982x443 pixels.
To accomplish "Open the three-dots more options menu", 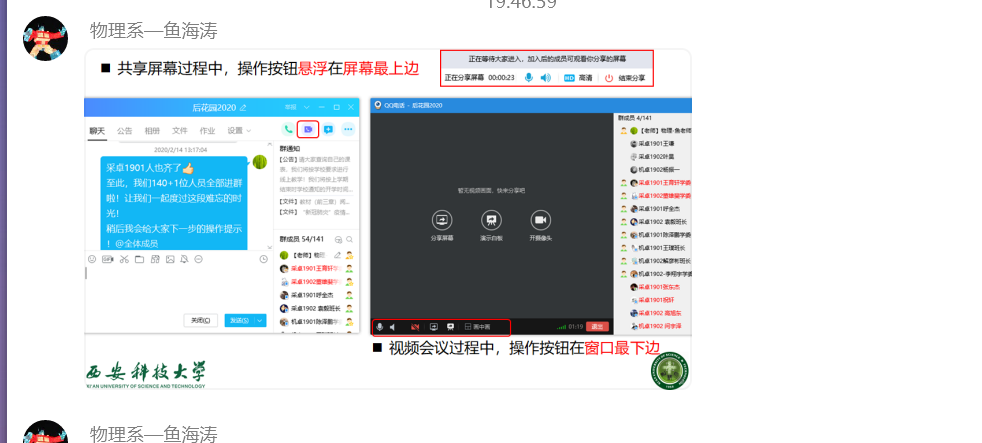I will [348, 129].
